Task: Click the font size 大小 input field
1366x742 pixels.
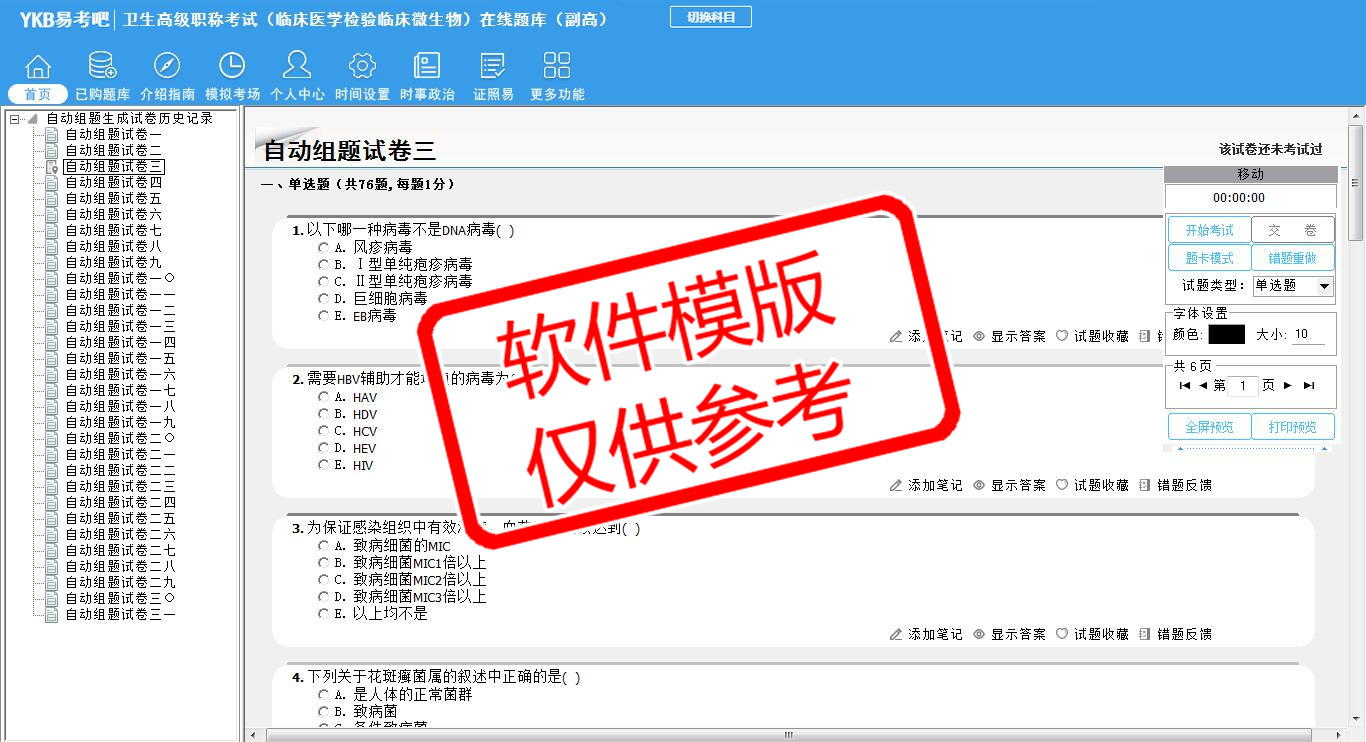Action: point(1309,335)
